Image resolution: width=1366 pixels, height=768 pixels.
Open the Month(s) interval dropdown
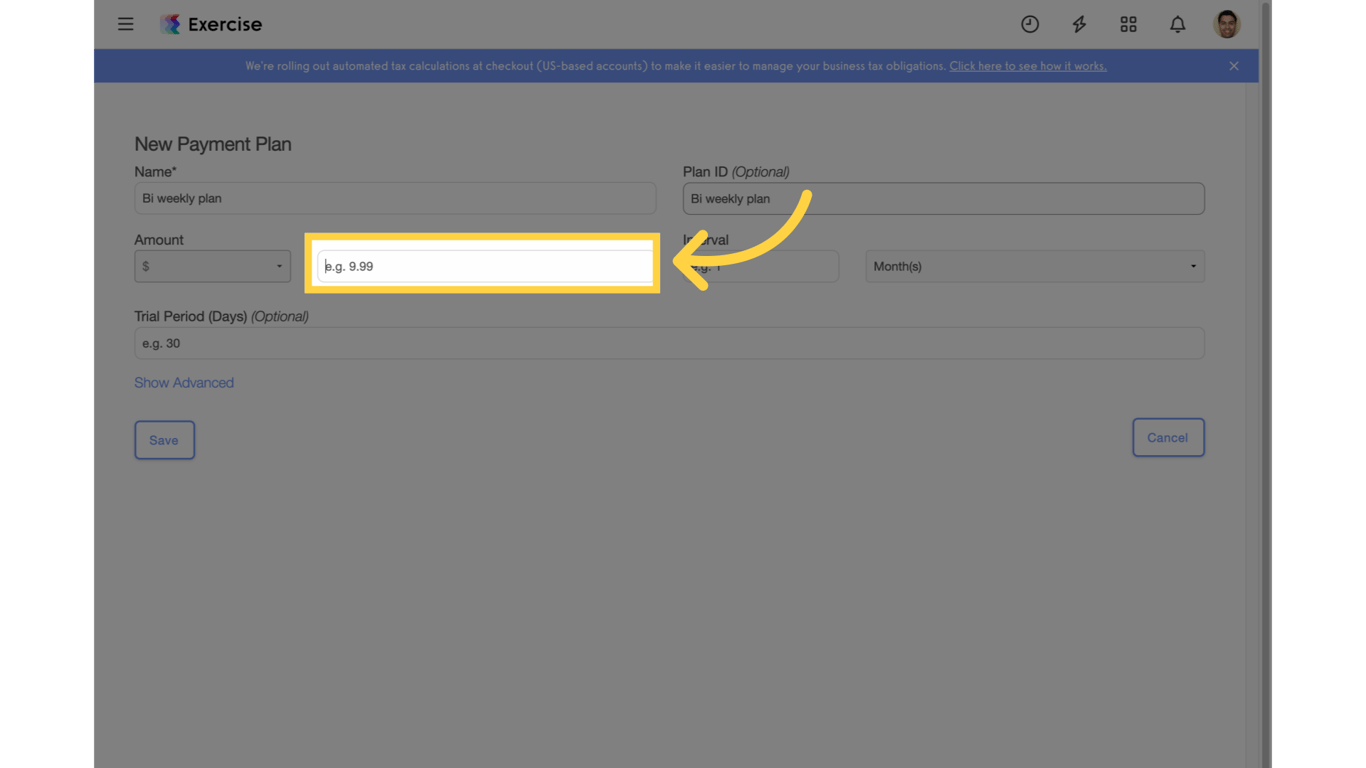click(x=1034, y=266)
